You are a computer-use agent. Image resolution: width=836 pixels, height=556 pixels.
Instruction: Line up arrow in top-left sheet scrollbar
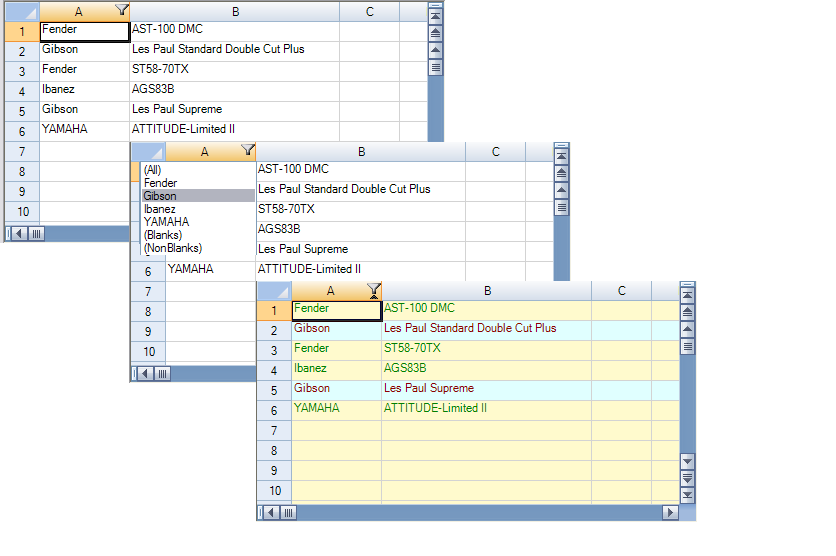[436, 51]
